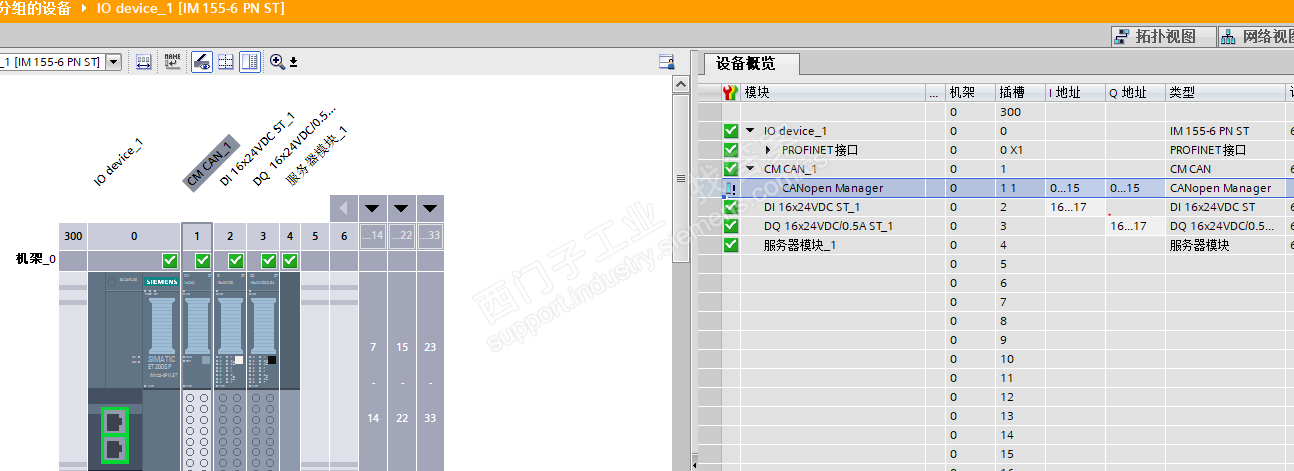Click green check above slot 4
The width and height of the screenshot is (1294, 471).
(290, 261)
